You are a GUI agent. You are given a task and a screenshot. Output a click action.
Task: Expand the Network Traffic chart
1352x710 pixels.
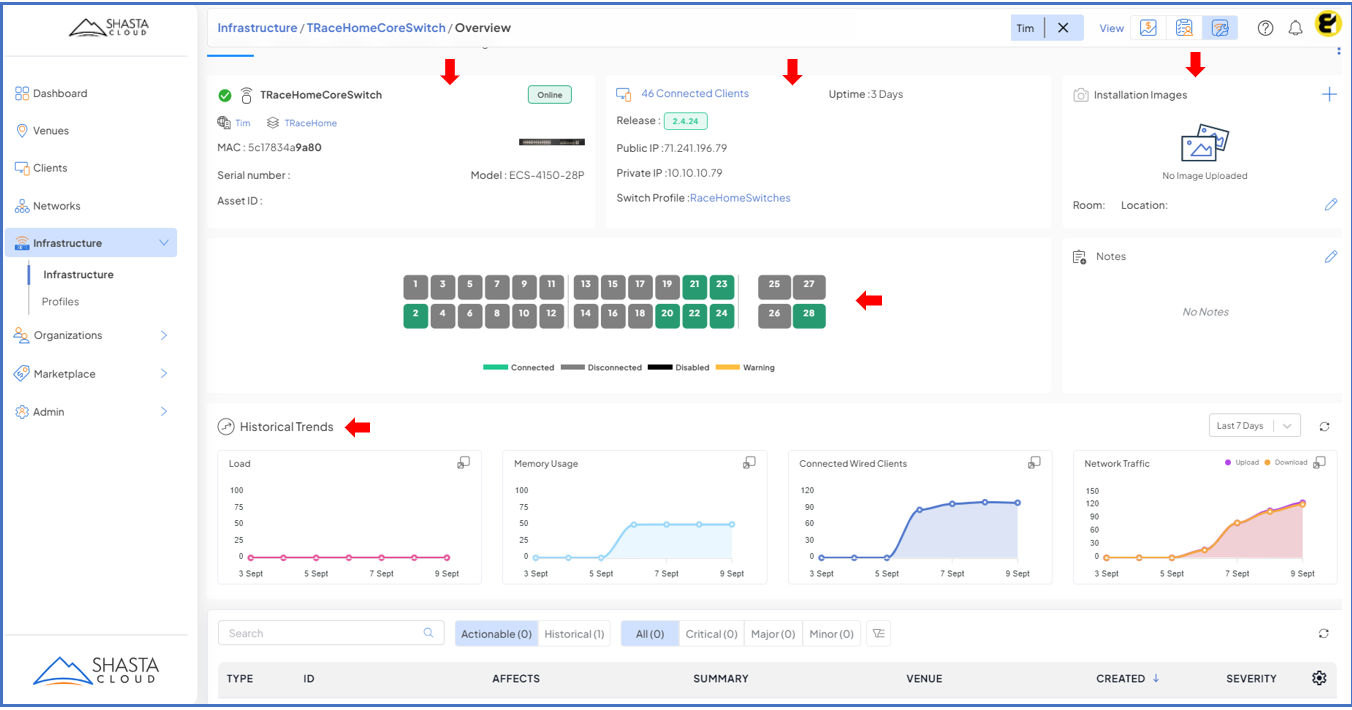tap(1319, 462)
